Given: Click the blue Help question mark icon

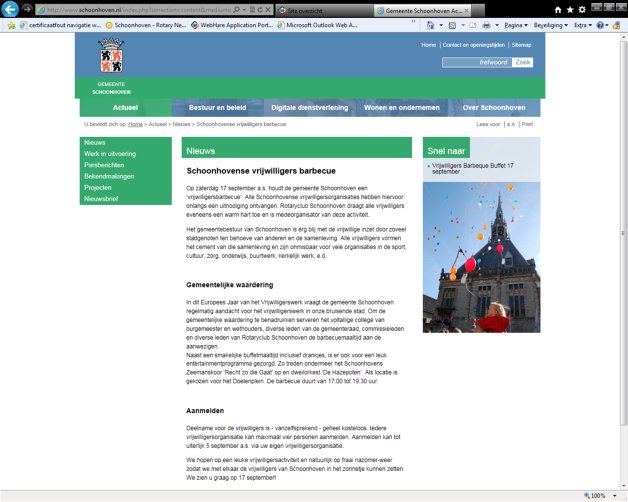Looking at the screenshot, I should (600, 25).
